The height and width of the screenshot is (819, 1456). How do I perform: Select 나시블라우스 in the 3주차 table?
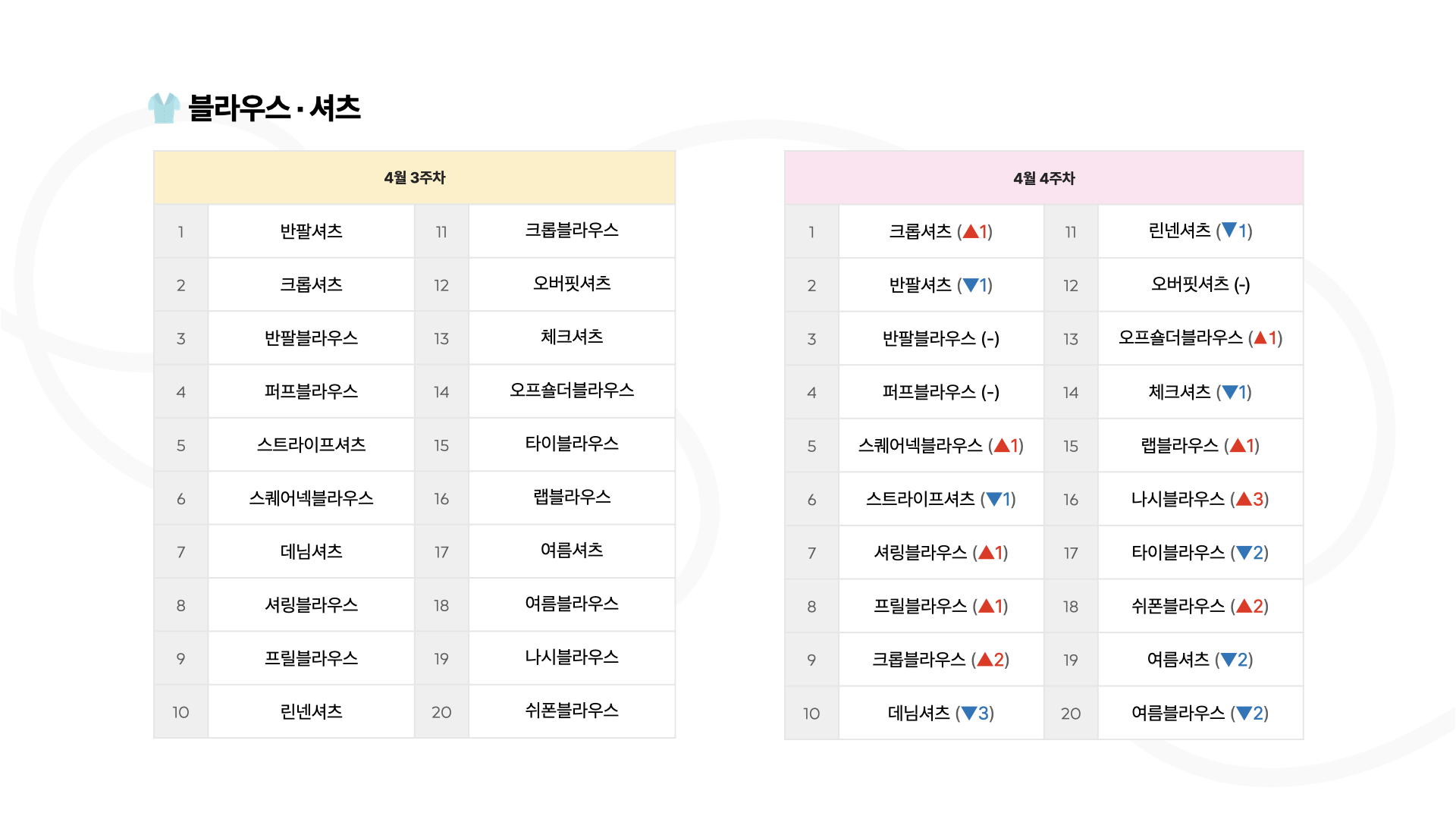coord(572,657)
